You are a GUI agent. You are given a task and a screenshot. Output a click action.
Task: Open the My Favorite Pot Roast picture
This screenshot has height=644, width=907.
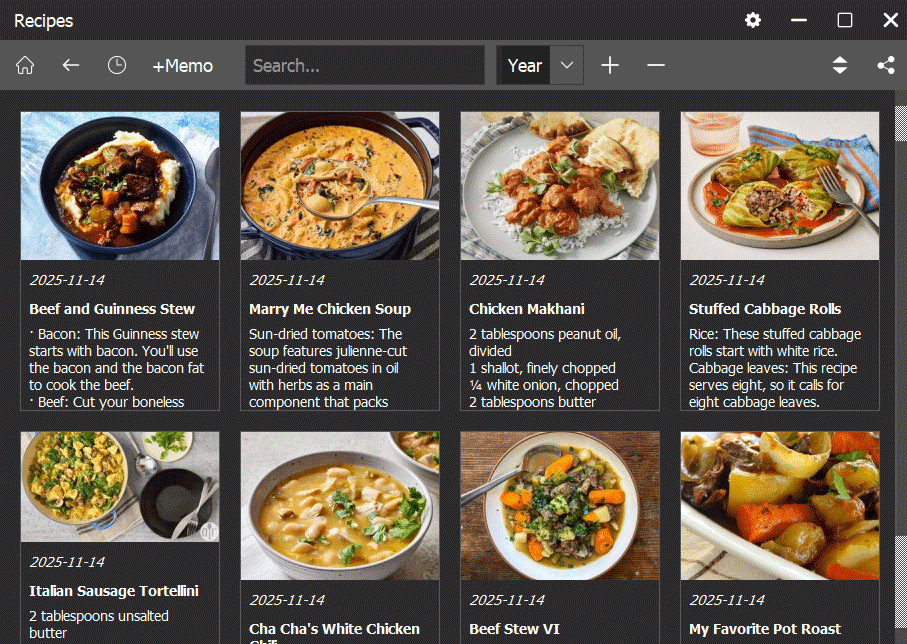(780, 506)
